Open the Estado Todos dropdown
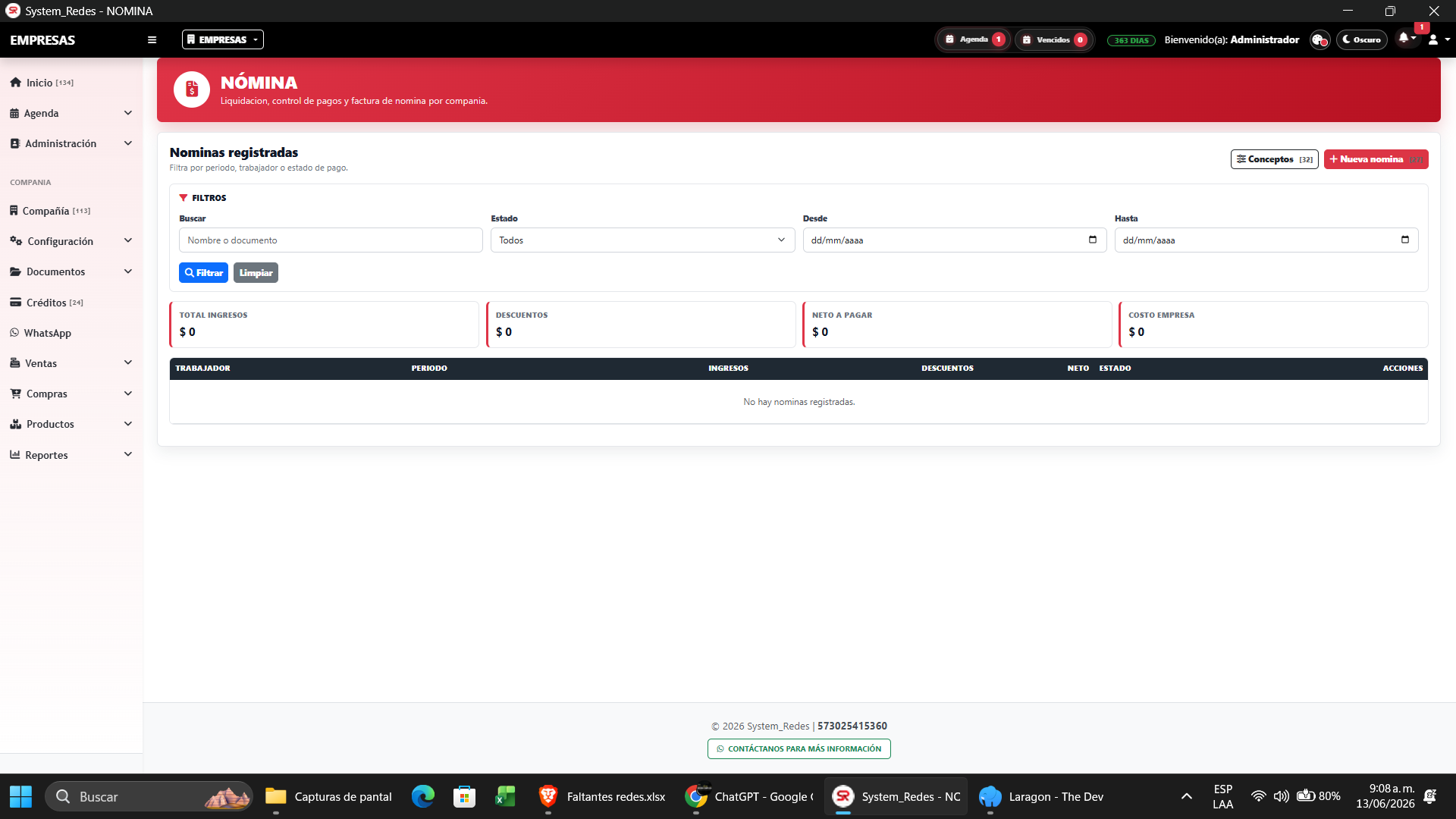The height and width of the screenshot is (819, 1456). click(642, 240)
